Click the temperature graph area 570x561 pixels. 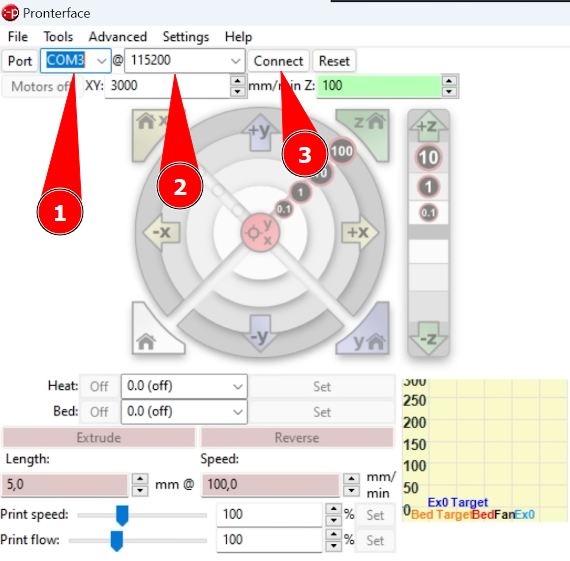click(x=485, y=450)
